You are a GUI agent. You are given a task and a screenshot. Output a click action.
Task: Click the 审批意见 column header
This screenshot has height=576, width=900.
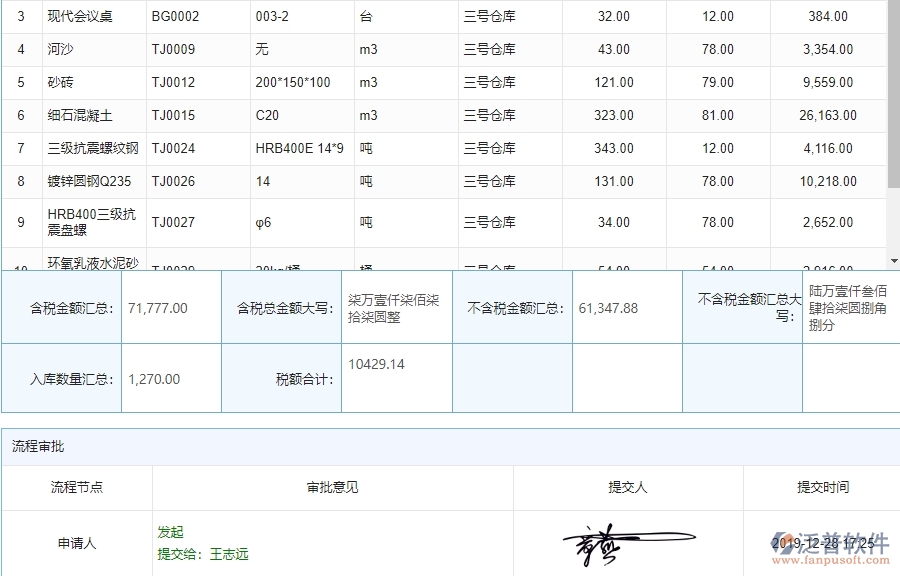(331, 488)
